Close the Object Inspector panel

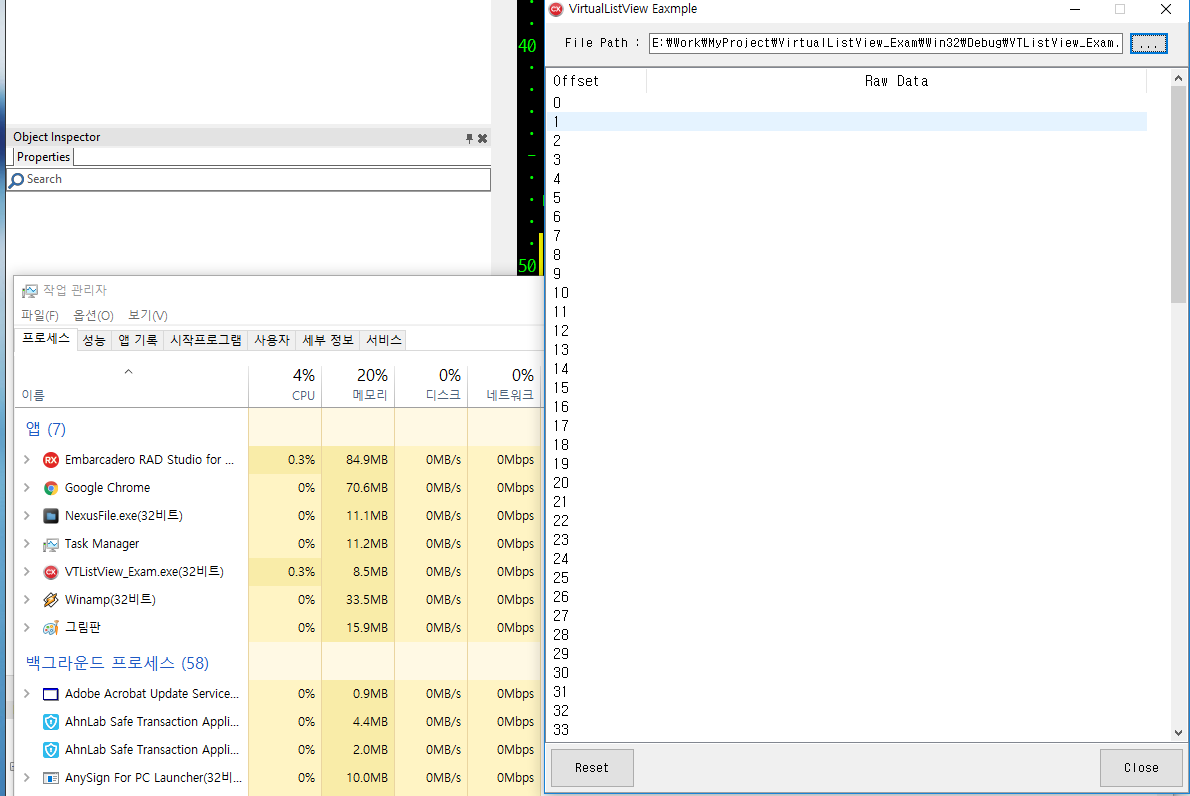[x=482, y=138]
